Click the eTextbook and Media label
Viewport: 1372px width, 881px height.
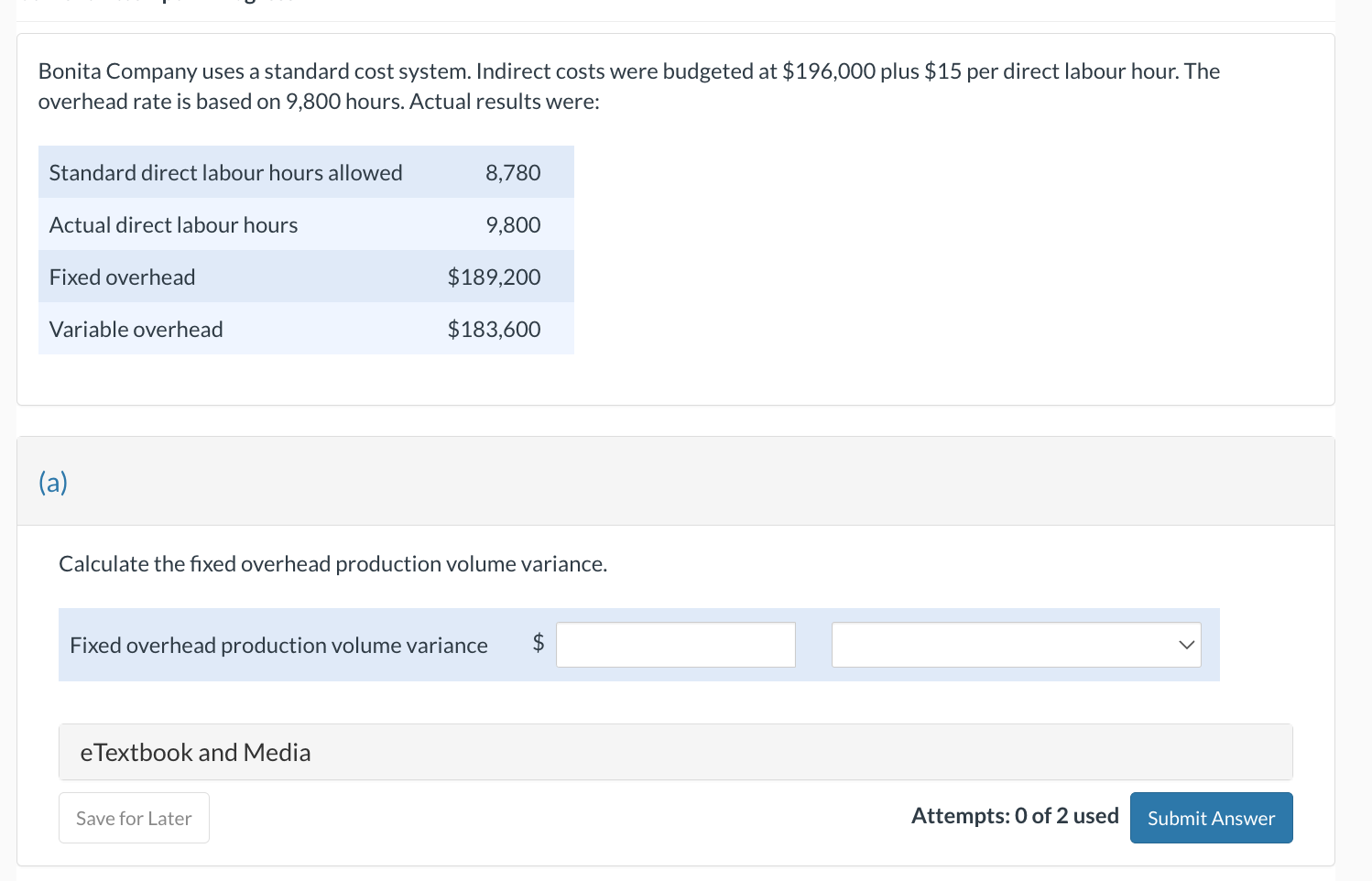click(194, 752)
